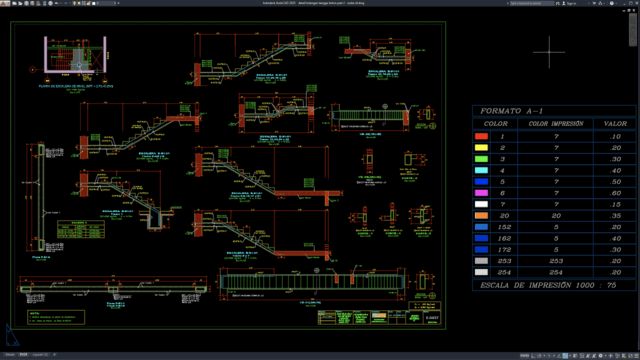Click the UCS triangle icon at bottom left
640x360 pixels.
(x=12, y=335)
